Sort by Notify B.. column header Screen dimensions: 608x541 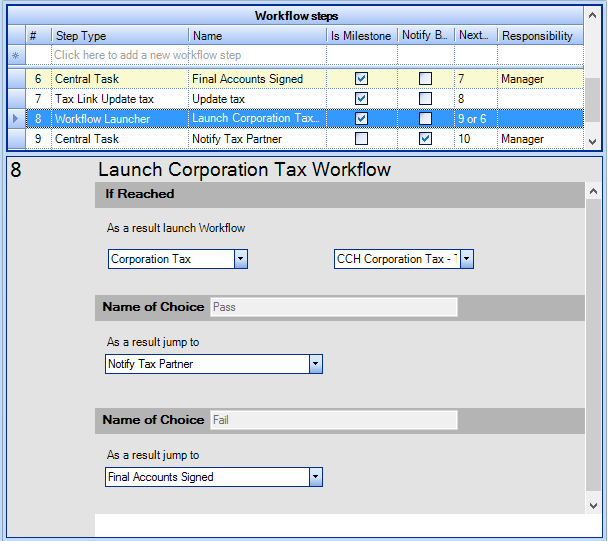click(426, 36)
